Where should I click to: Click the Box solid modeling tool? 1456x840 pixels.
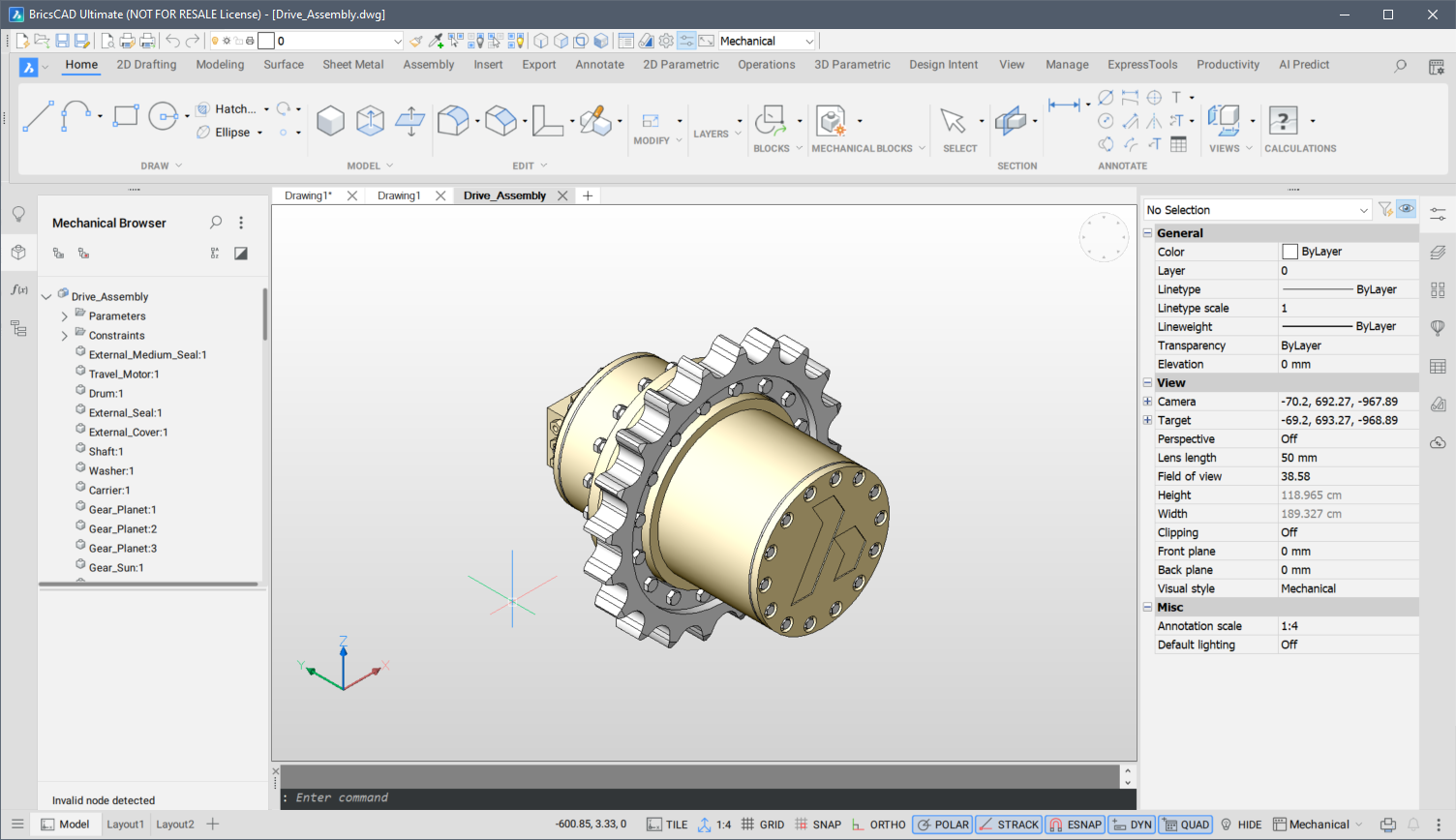tap(330, 121)
